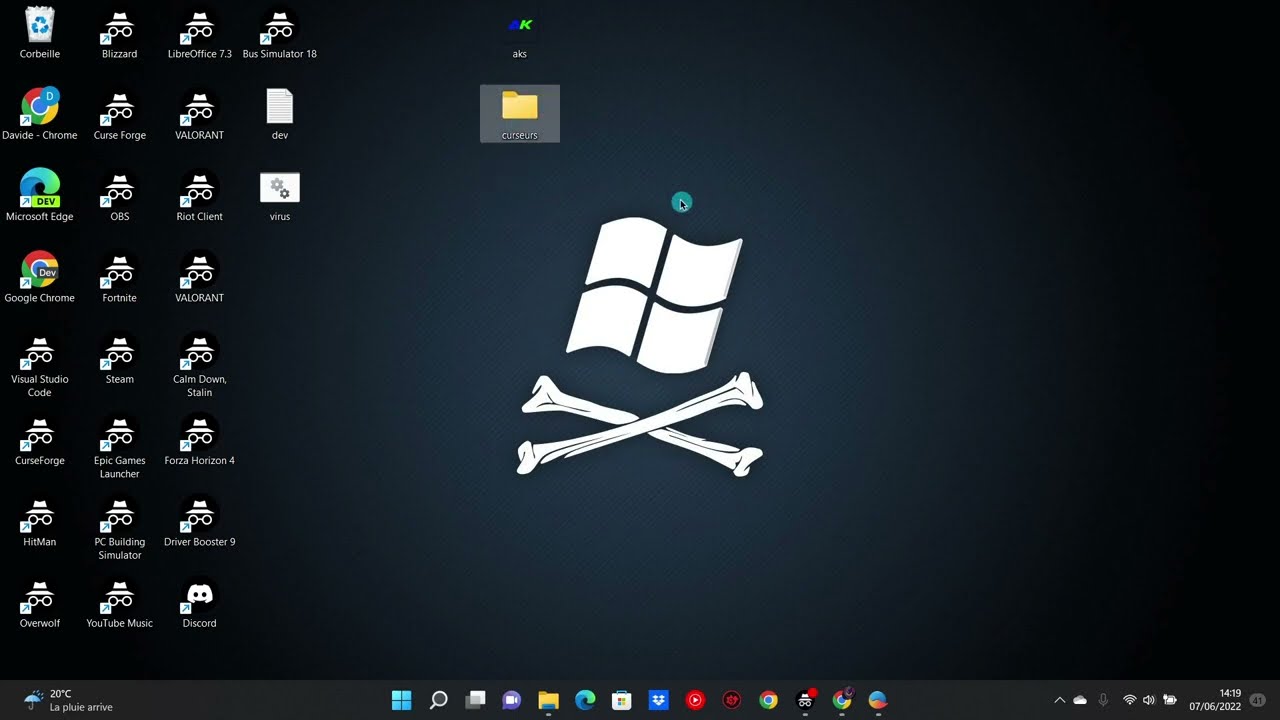Open taskbar Search
1280x720 pixels.
click(x=438, y=700)
